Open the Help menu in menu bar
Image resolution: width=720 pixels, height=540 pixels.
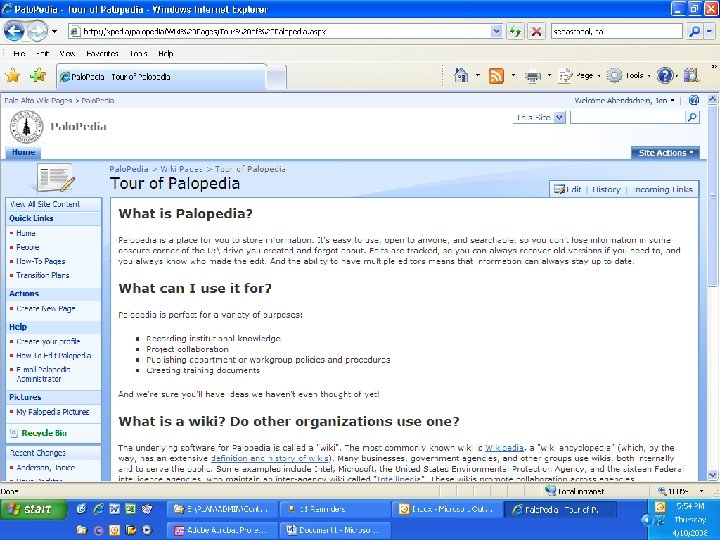[166, 54]
